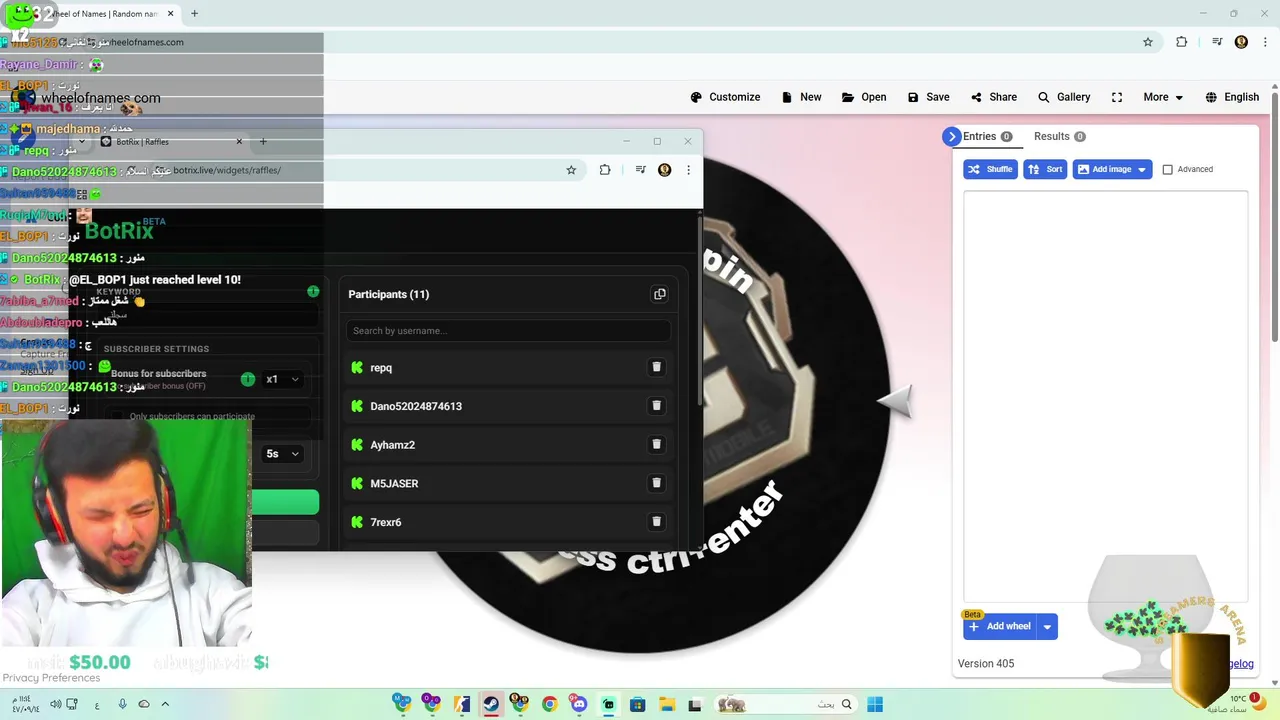Open extensions icon in BotRix window
This screenshot has height=720, width=1280.
pyautogui.click(x=605, y=170)
